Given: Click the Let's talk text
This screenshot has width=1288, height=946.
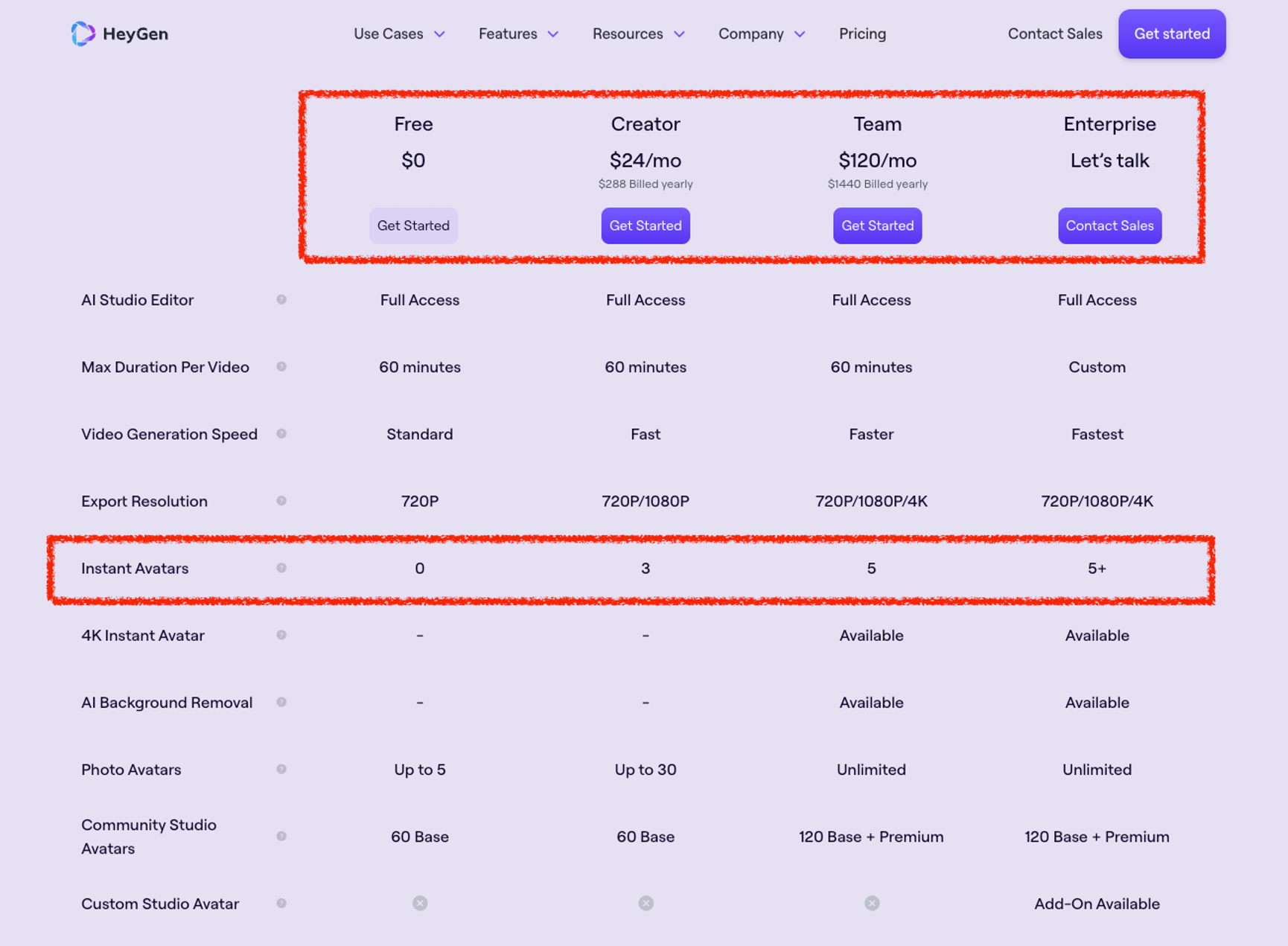Looking at the screenshot, I should [x=1109, y=160].
